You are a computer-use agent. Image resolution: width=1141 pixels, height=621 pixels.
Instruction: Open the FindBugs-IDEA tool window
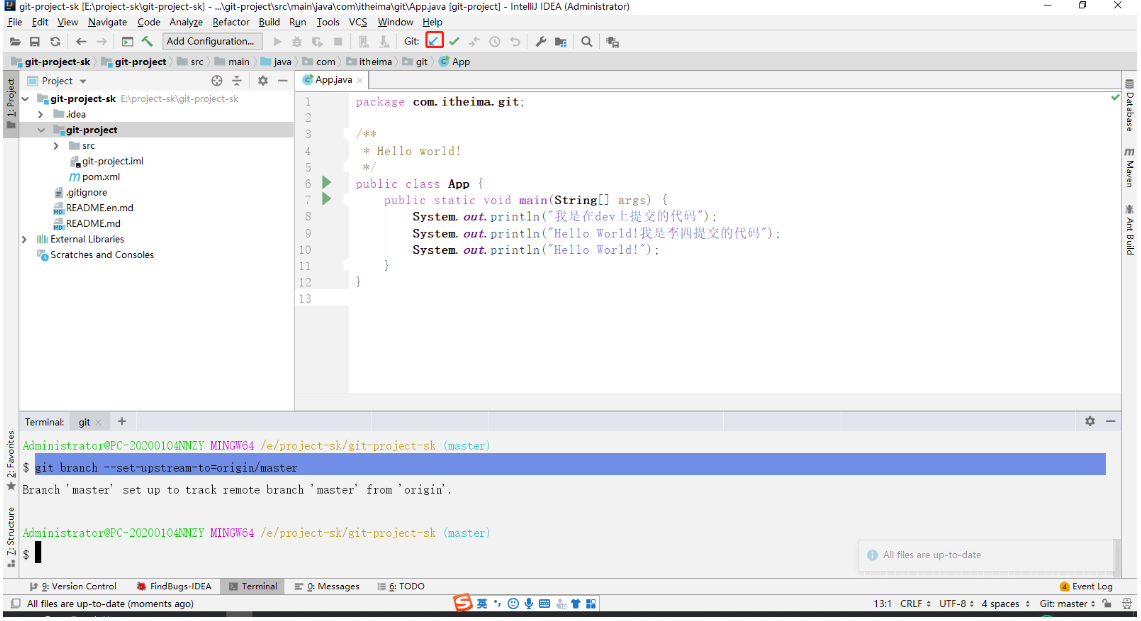point(174,587)
